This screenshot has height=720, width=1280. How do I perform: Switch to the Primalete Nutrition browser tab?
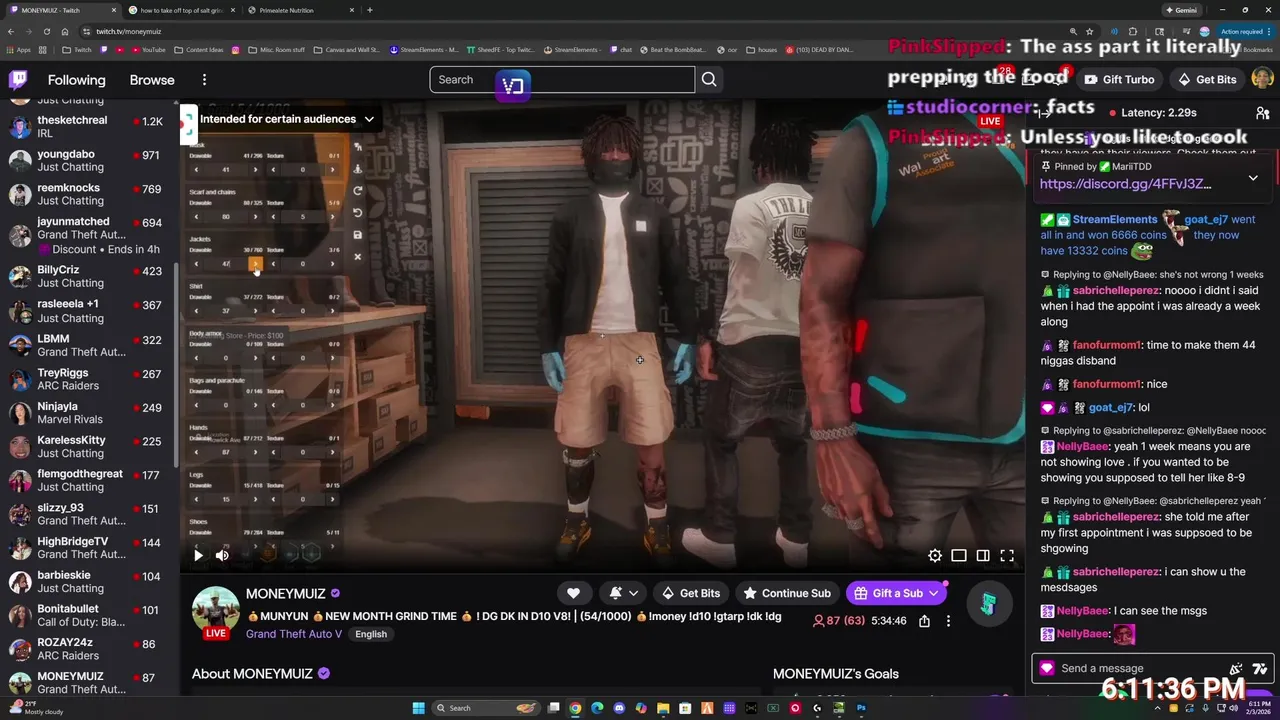coord(299,10)
